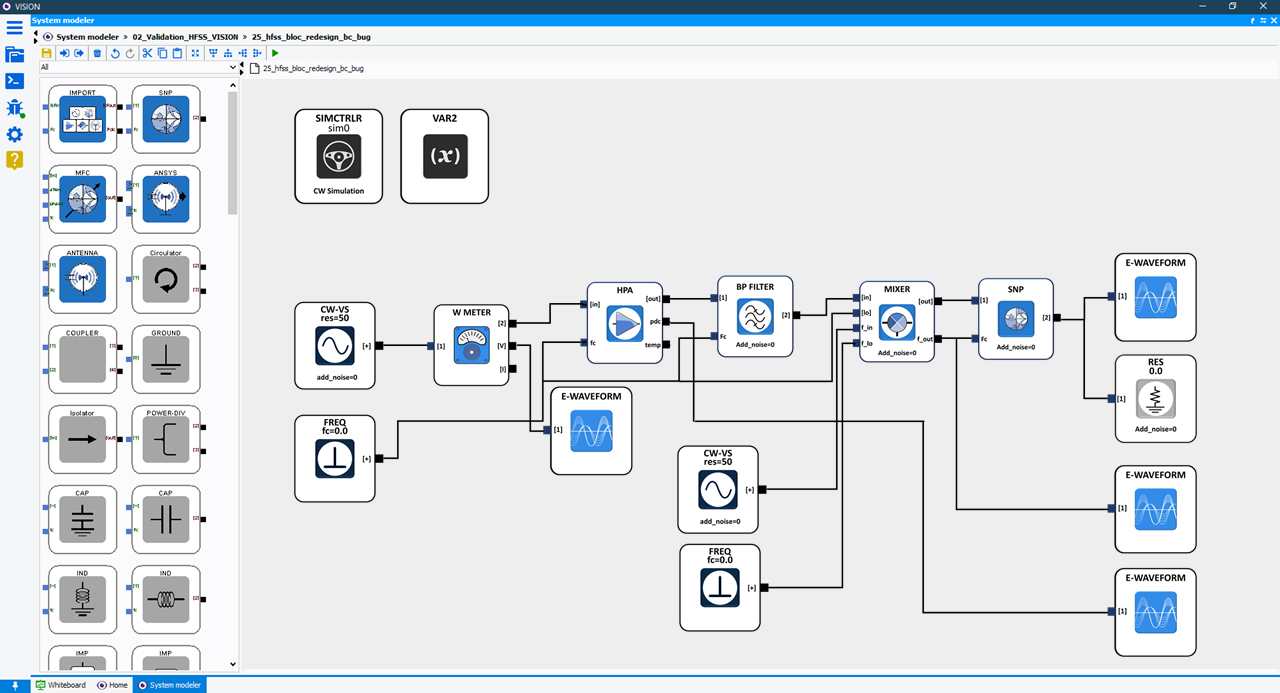This screenshot has height=693, width=1280.
Task: Click the palette vertical scrollbar thumb
Action: (x=233, y=155)
